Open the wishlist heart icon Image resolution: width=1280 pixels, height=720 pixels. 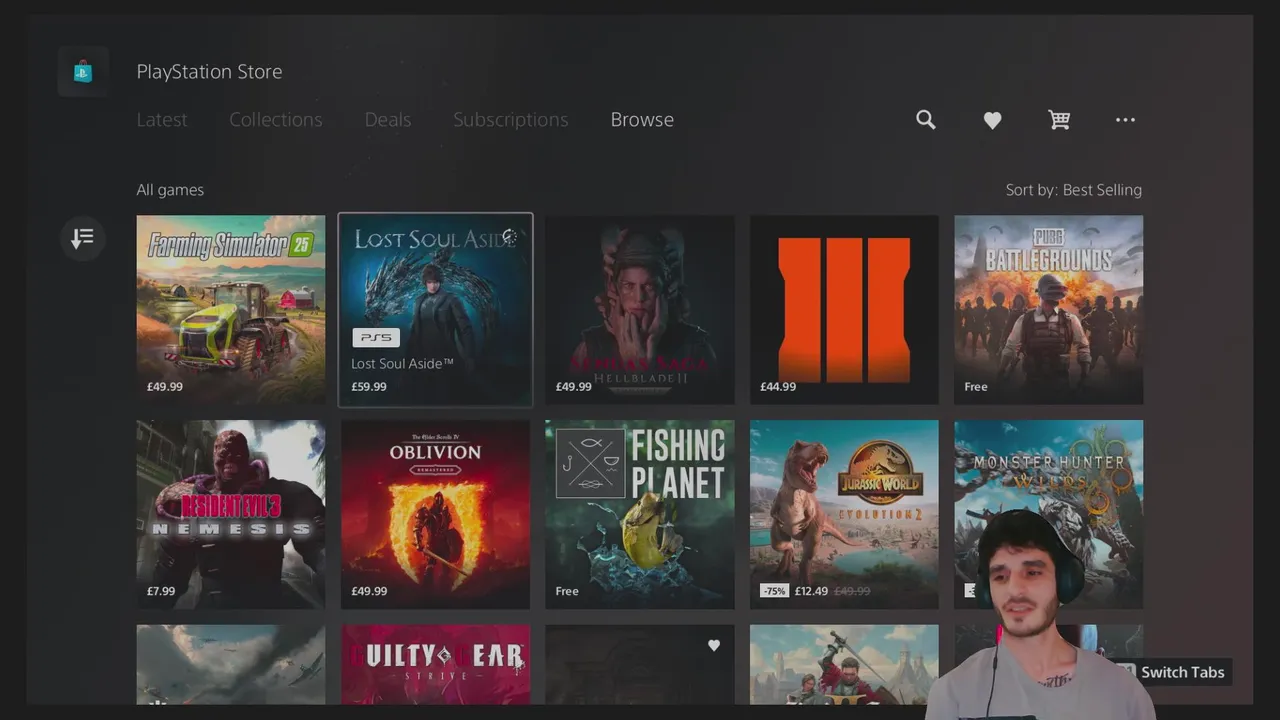[992, 120]
